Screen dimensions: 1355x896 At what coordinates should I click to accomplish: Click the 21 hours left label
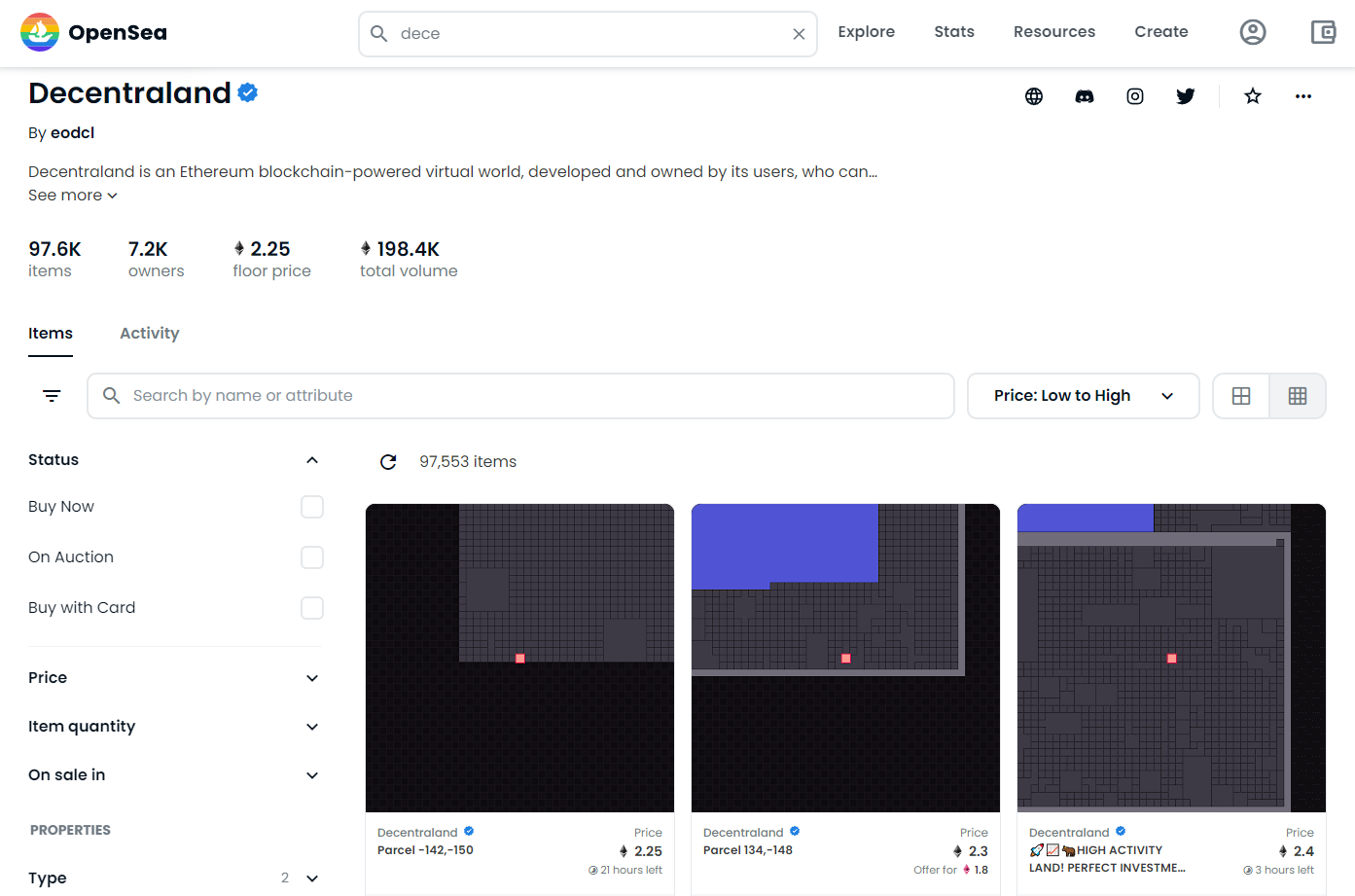coord(625,871)
